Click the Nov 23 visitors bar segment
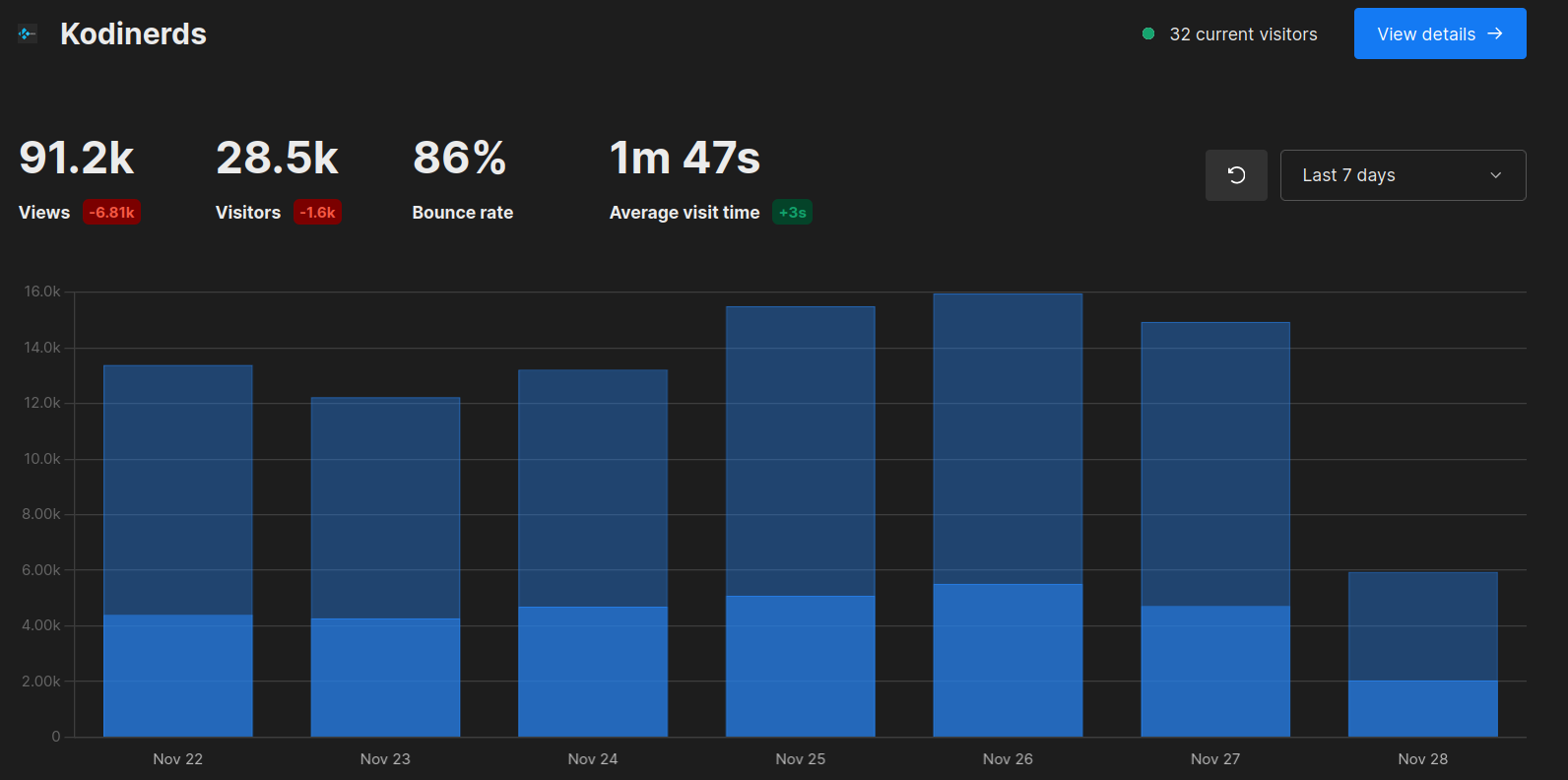This screenshot has width=1568, height=780. (385, 678)
